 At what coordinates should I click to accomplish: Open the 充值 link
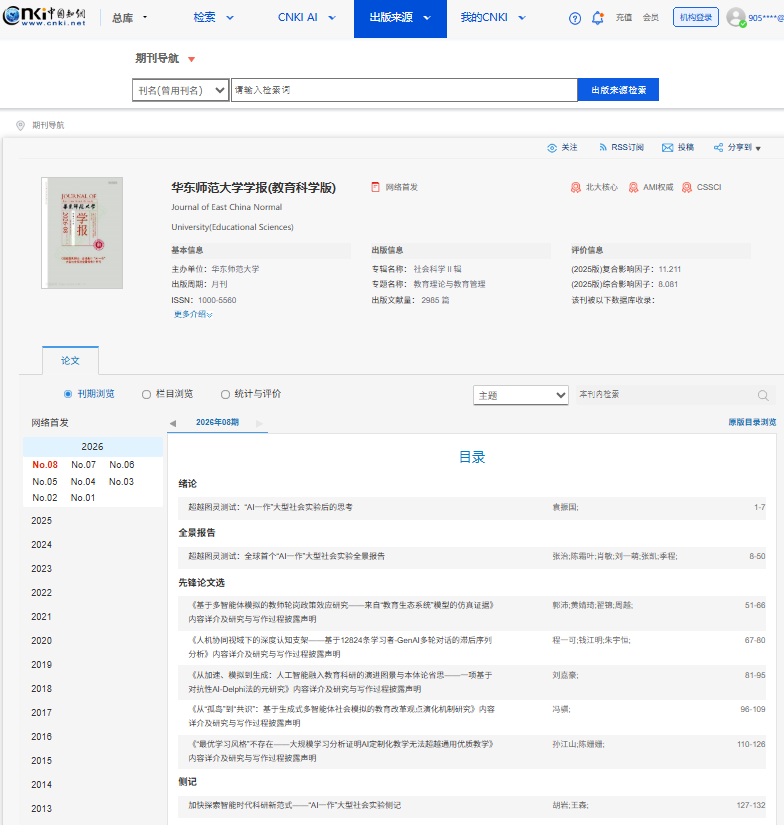pyautogui.click(x=624, y=18)
